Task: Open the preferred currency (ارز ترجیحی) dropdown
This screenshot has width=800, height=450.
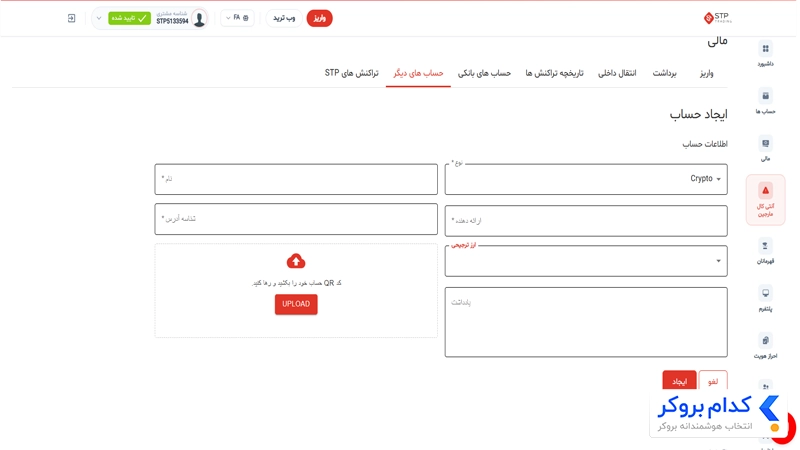Action: tap(586, 261)
